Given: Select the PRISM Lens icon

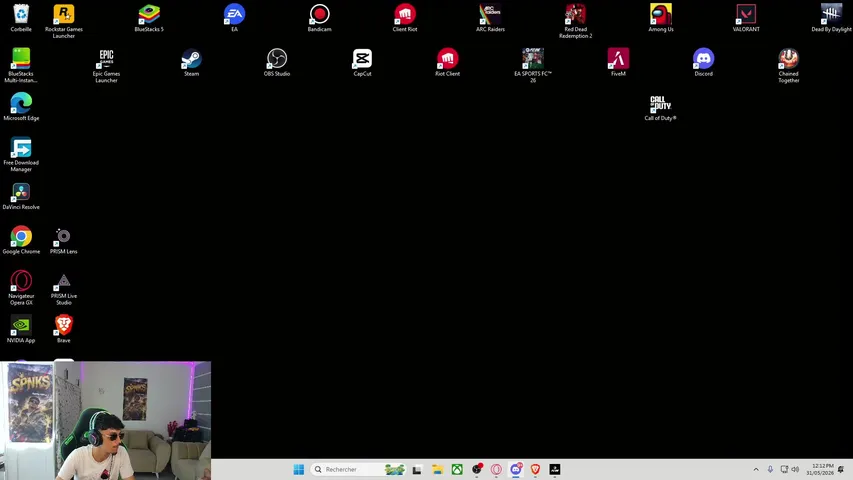Looking at the screenshot, I should 64,240.
